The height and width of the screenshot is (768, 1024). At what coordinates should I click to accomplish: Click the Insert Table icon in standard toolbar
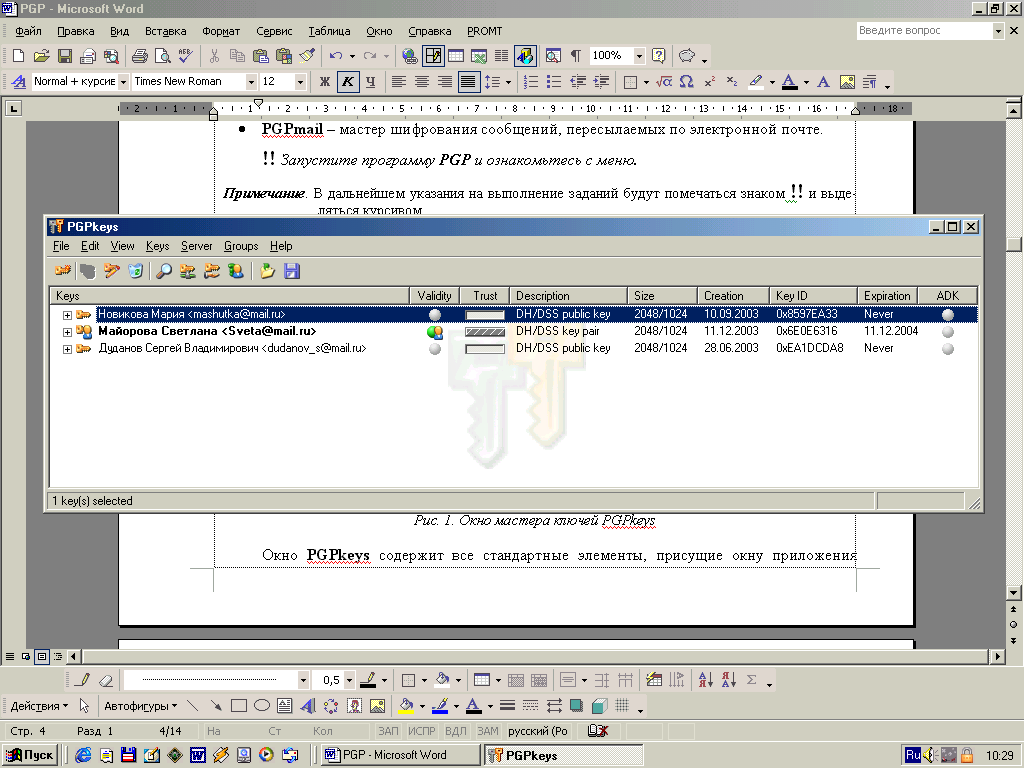tap(456, 56)
